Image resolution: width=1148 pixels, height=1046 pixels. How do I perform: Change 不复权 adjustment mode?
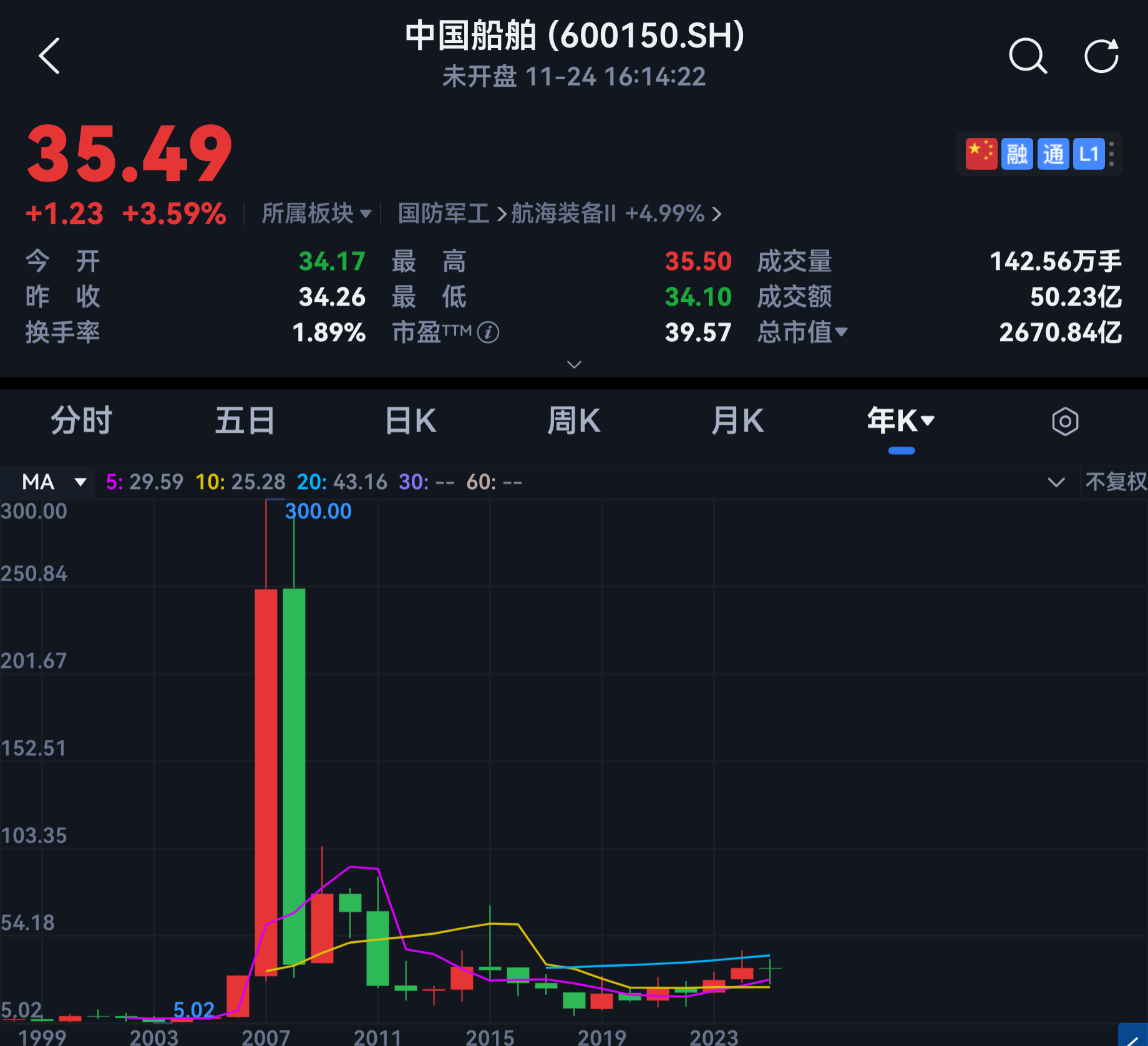1116,482
